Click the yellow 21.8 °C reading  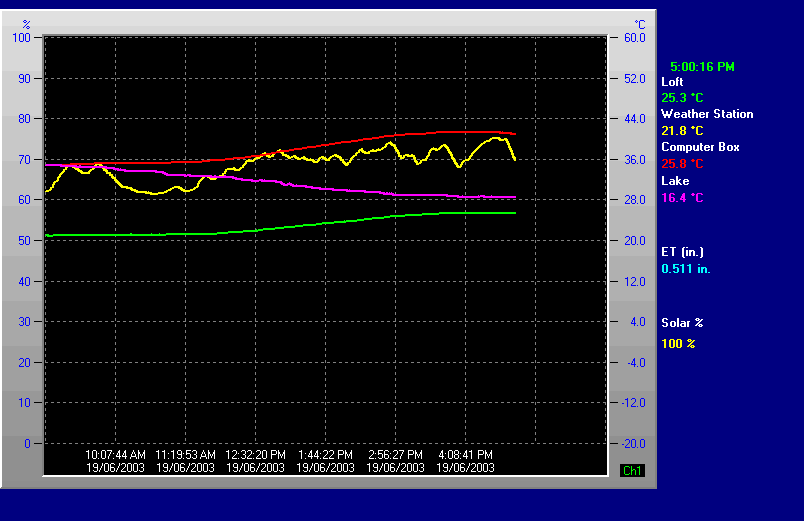[682, 131]
